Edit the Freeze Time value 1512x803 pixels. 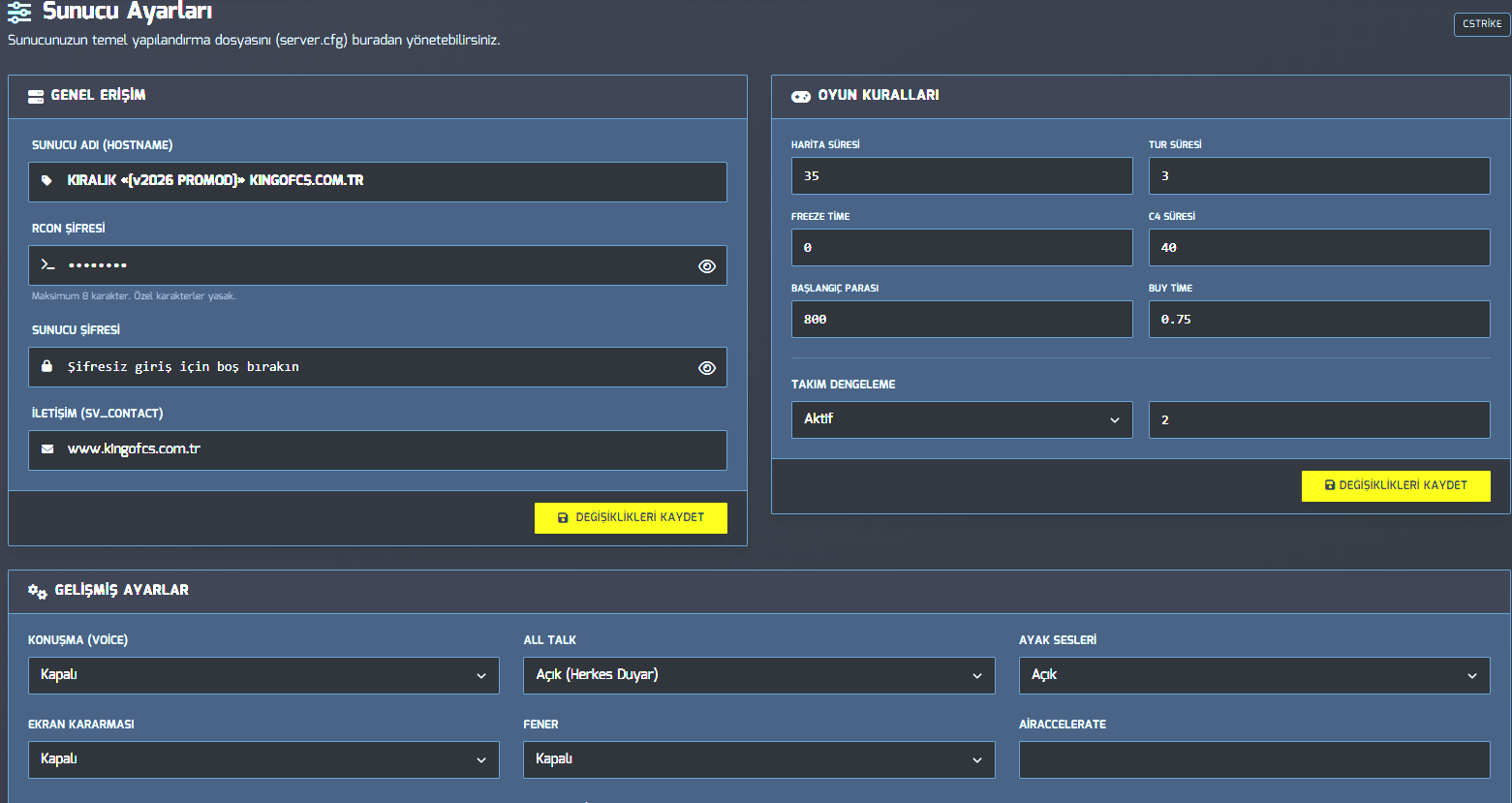tap(962, 248)
